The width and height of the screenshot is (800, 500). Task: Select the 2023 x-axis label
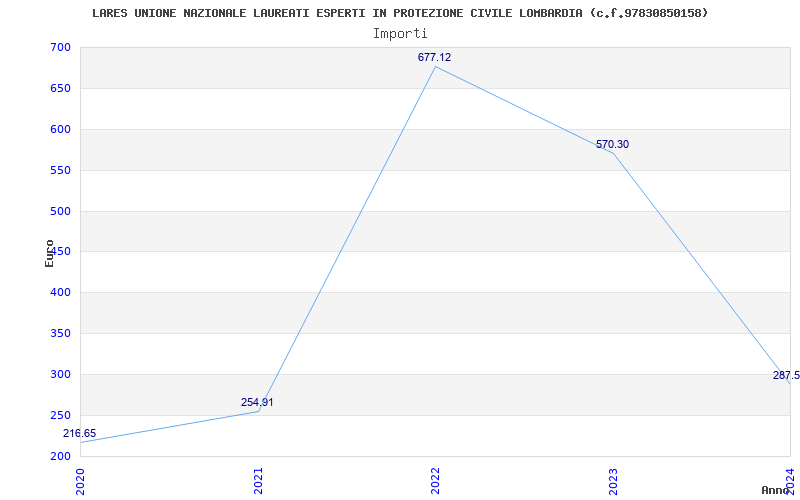613,482
